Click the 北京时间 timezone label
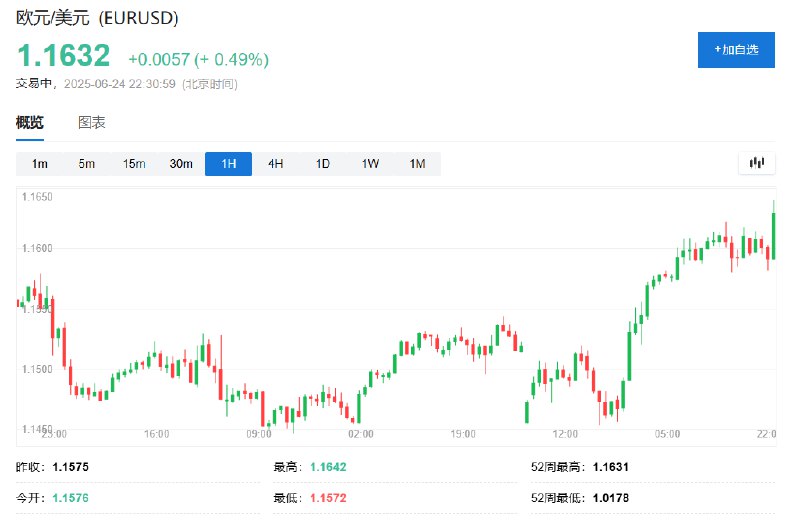 click(210, 84)
